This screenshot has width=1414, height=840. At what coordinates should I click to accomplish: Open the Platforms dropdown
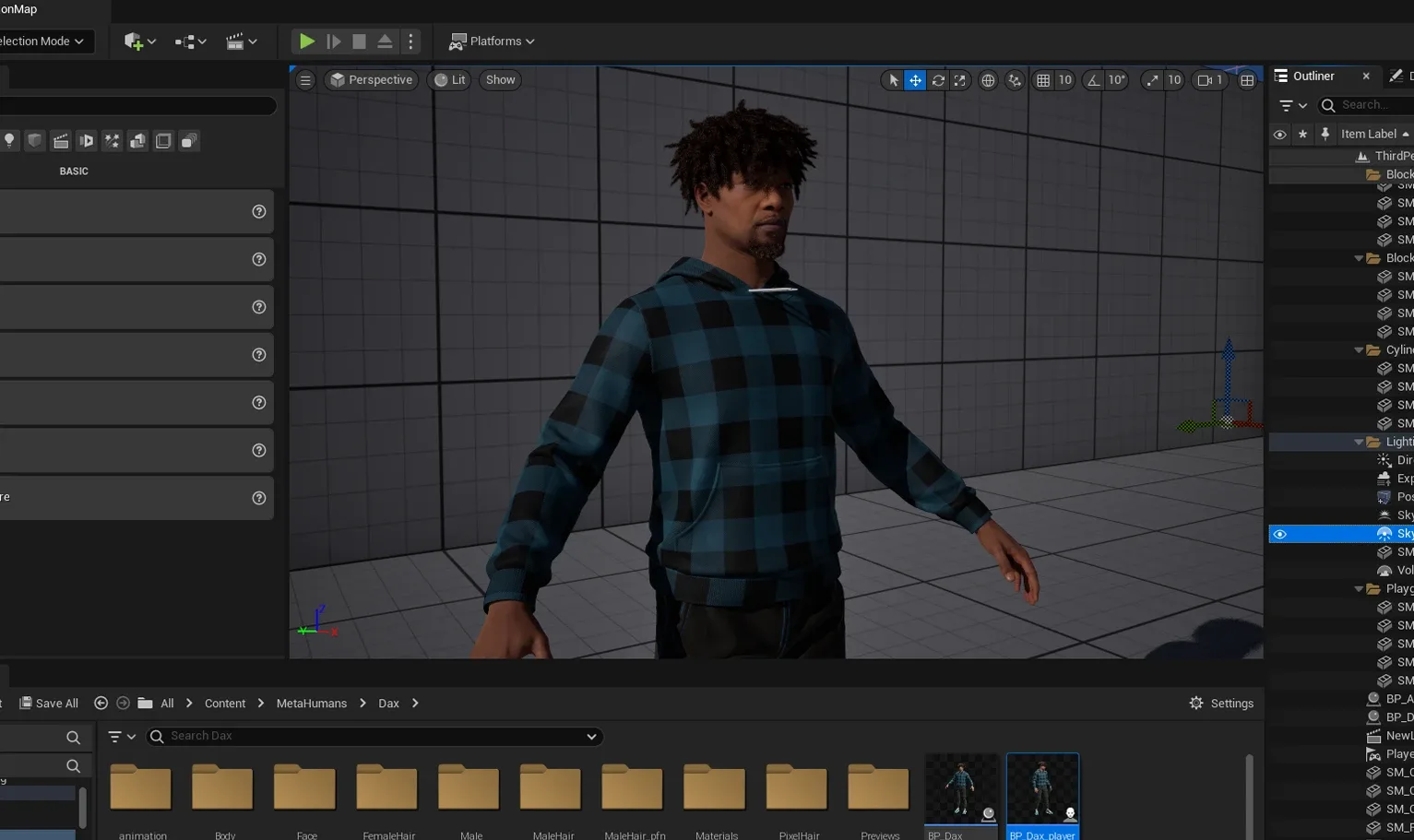tap(492, 41)
